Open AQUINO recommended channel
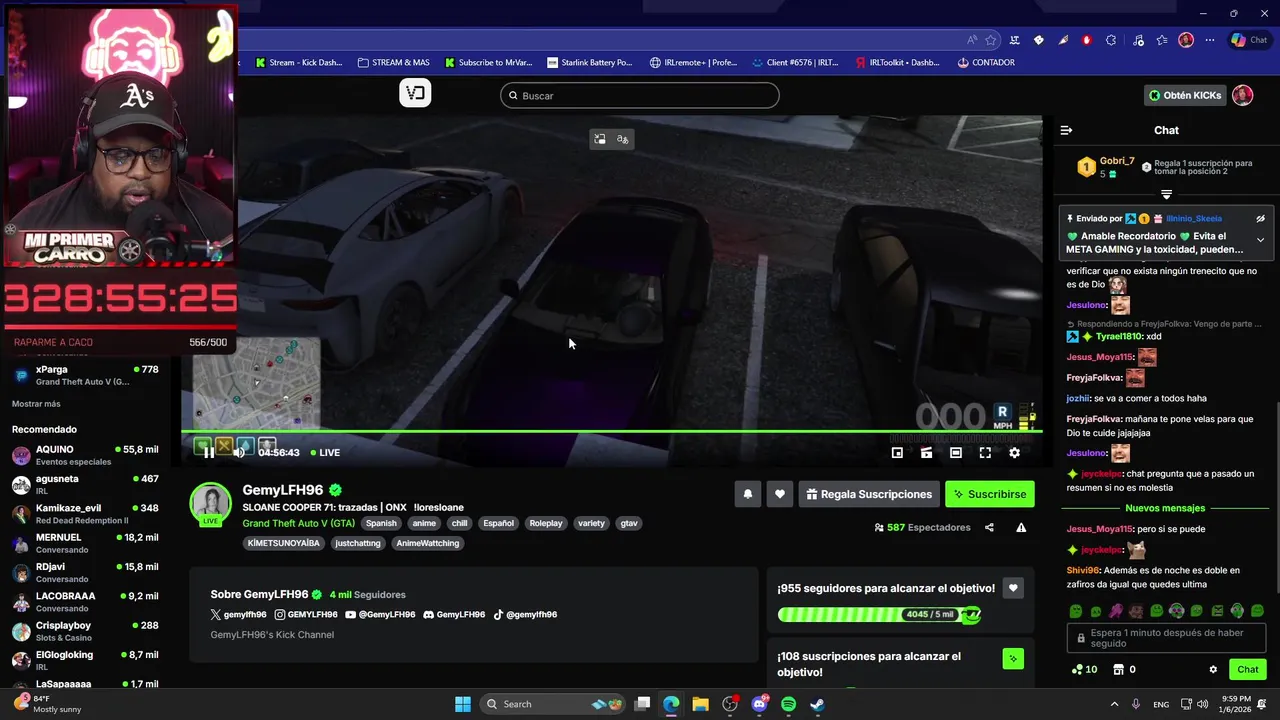The width and height of the screenshot is (1280, 720). click(85, 455)
